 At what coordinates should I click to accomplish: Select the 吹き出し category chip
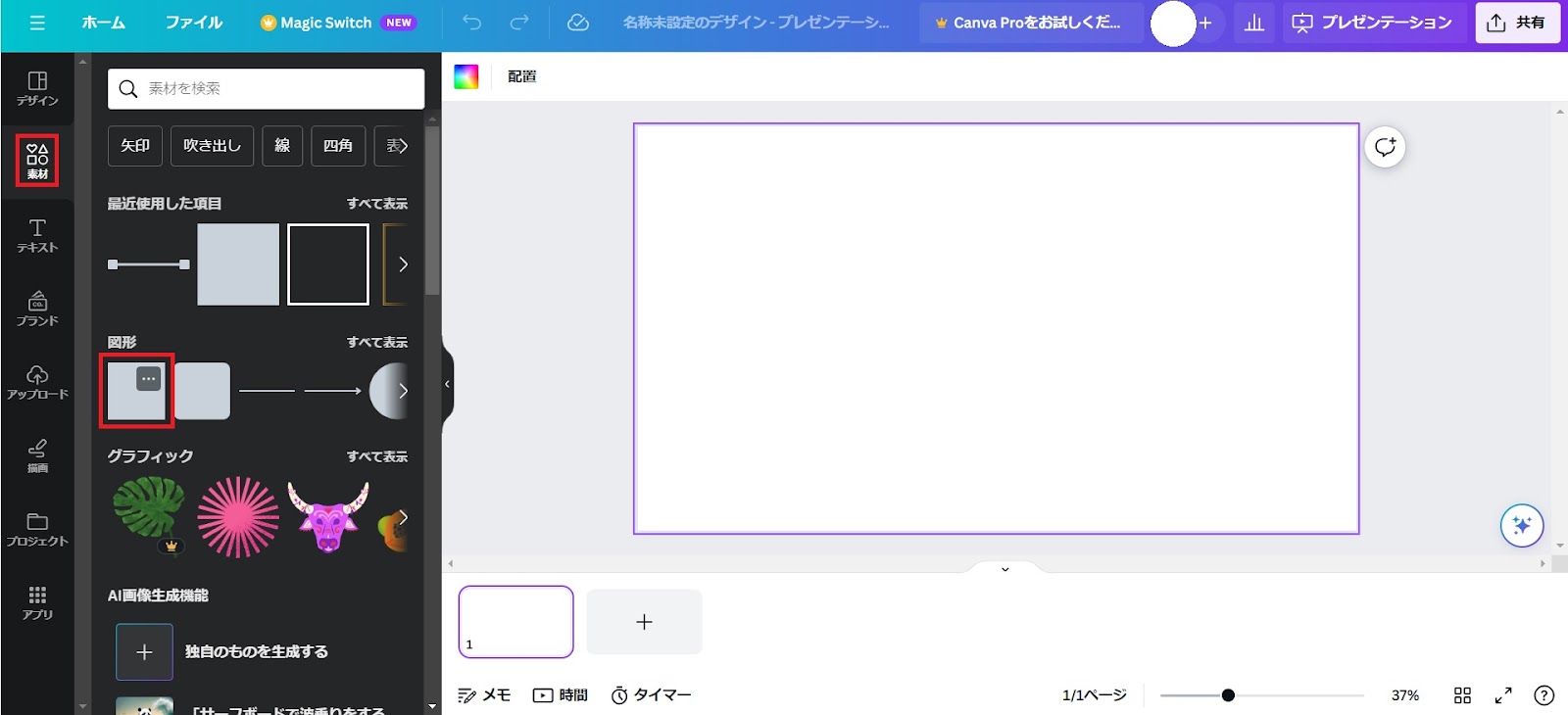click(212, 146)
